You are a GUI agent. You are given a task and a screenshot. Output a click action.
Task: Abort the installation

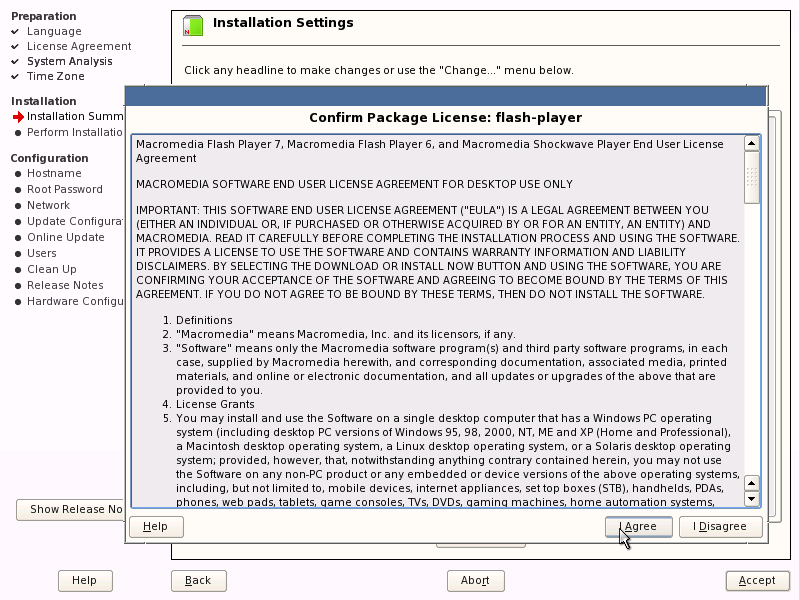tap(476, 581)
